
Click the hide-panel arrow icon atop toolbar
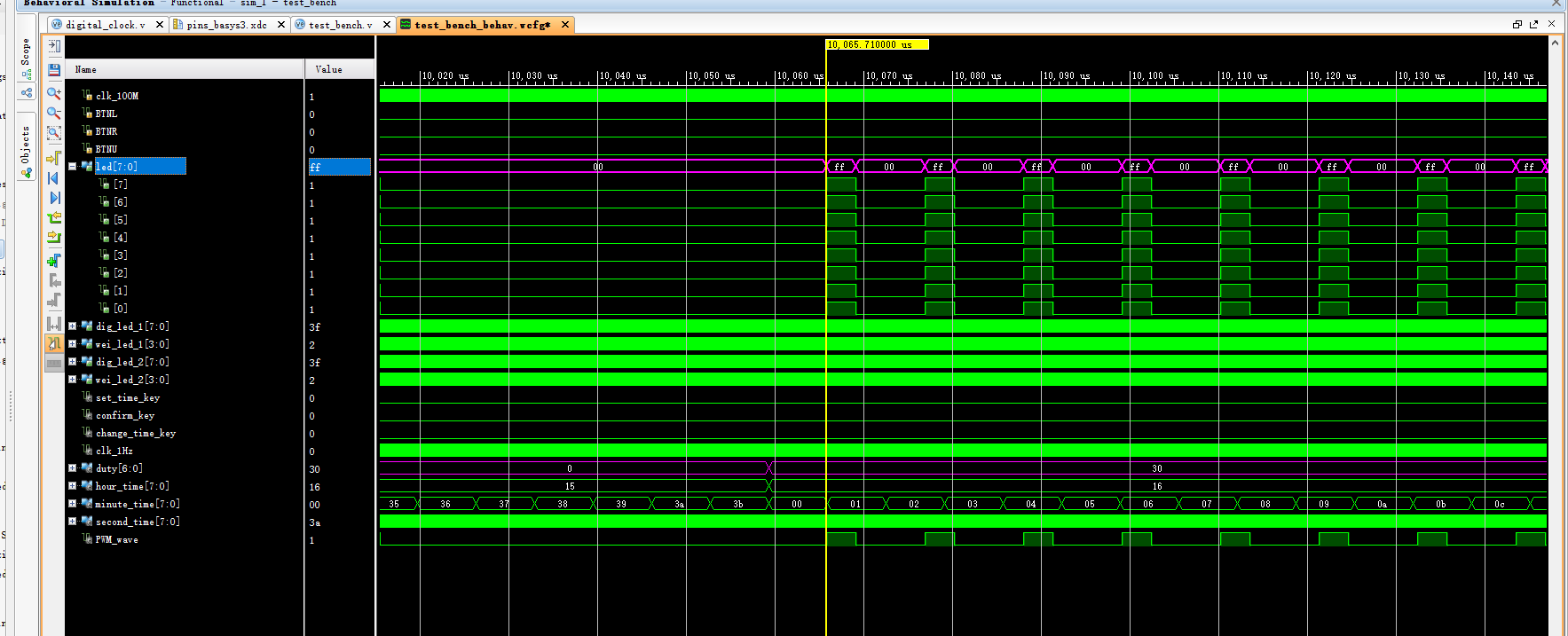click(x=54, y=46)
